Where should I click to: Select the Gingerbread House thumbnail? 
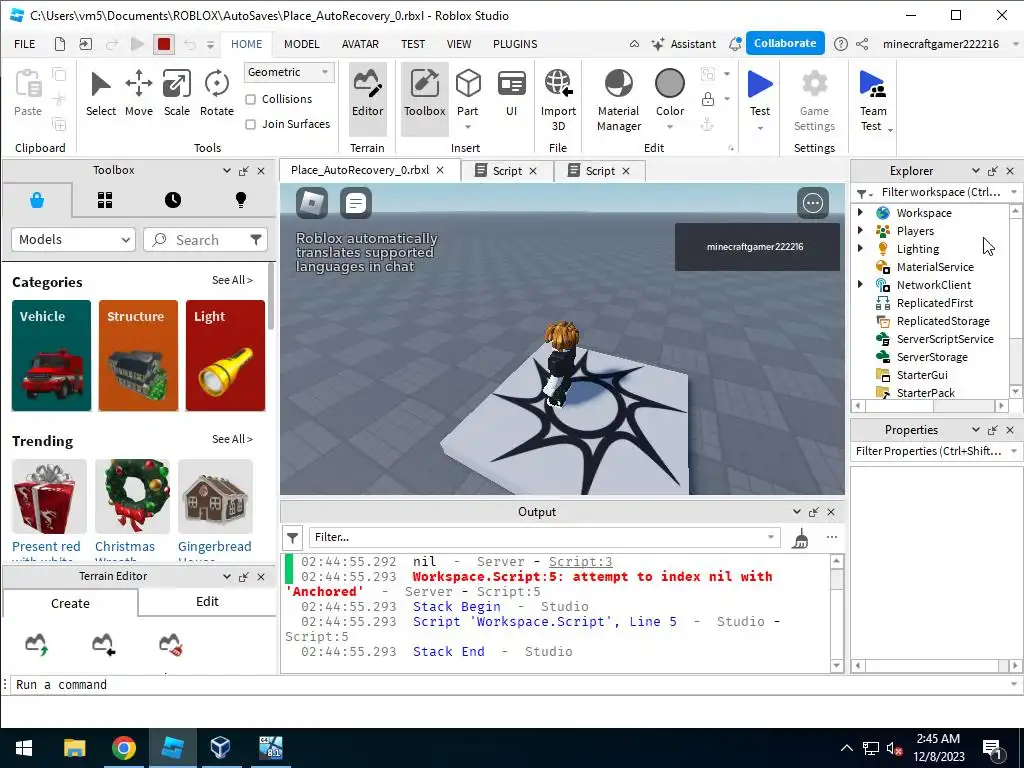216,496
